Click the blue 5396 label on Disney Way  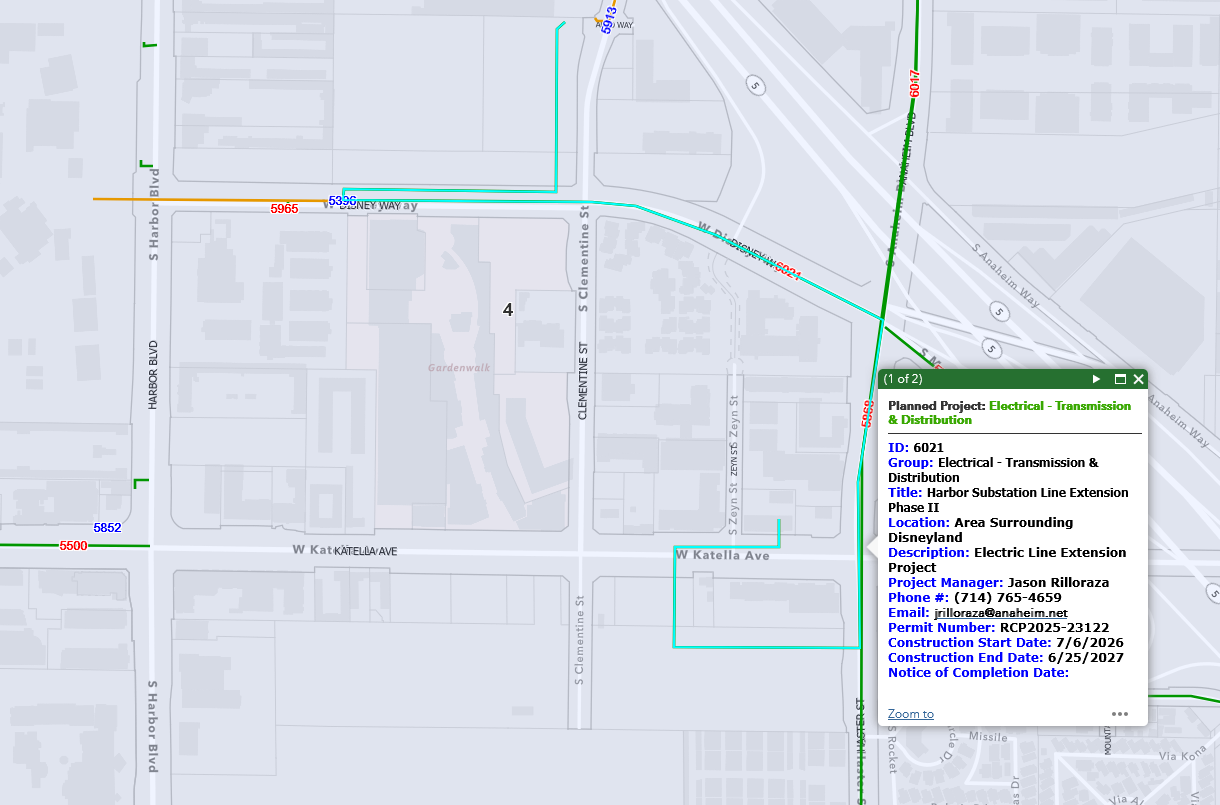point(342,201)
